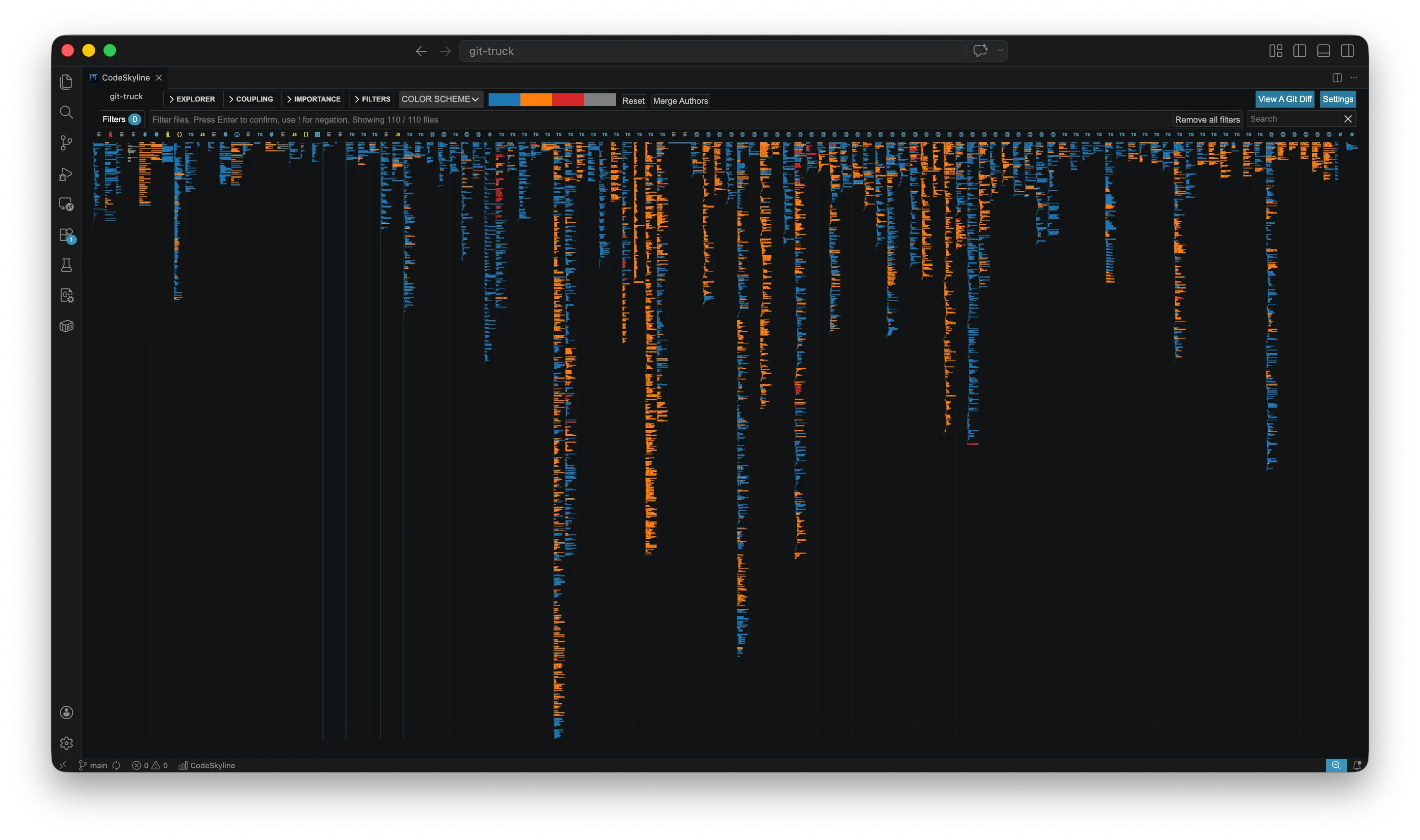Open the editor More Actions ellipsis

tap(1354, 77)
